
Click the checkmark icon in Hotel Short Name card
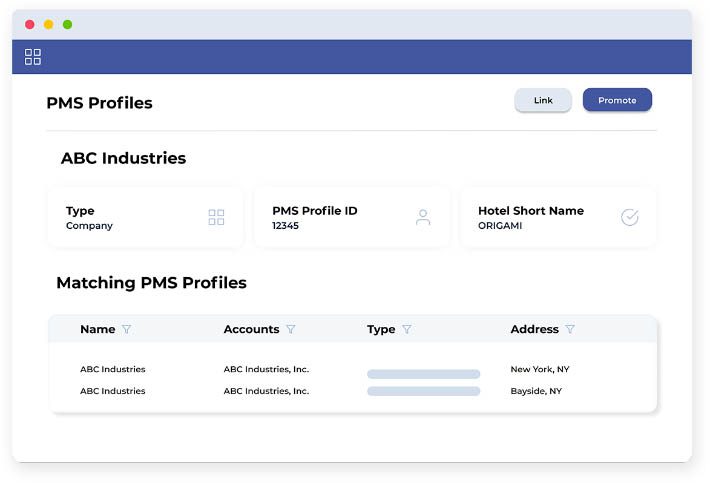[x=629, y=217]
